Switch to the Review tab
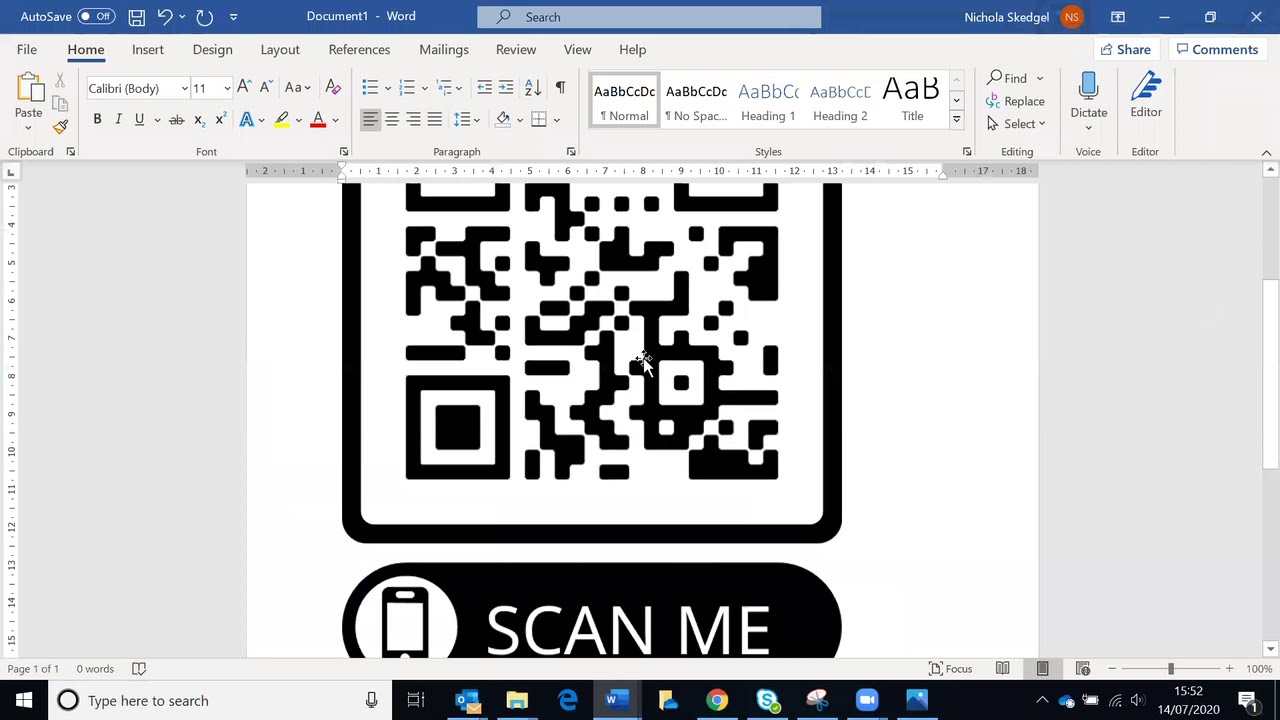1280x720 pixels. [516, 50]
